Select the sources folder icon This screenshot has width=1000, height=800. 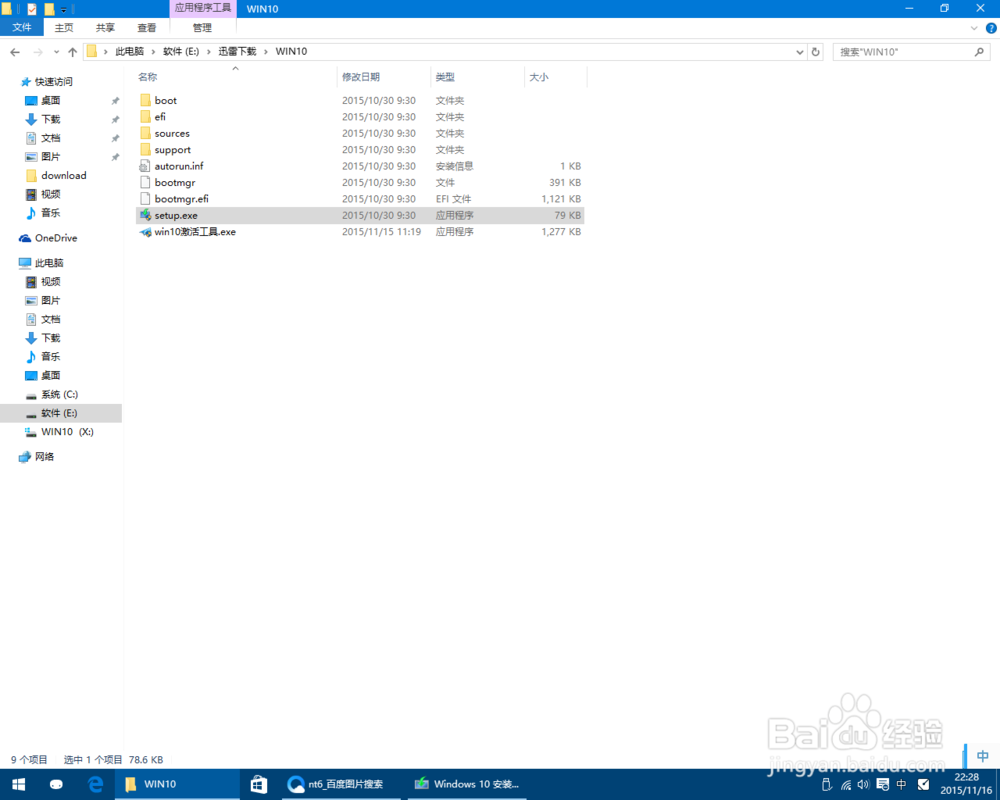[x=145, y=133]
